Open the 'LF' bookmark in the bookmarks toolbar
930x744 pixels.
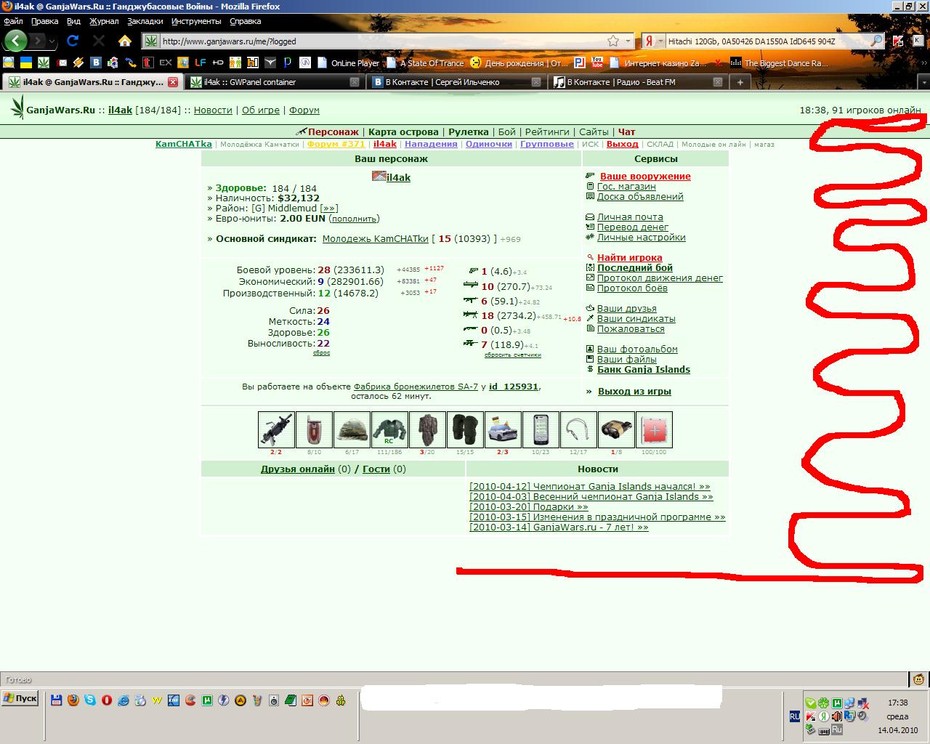click(x=200, y=62)
